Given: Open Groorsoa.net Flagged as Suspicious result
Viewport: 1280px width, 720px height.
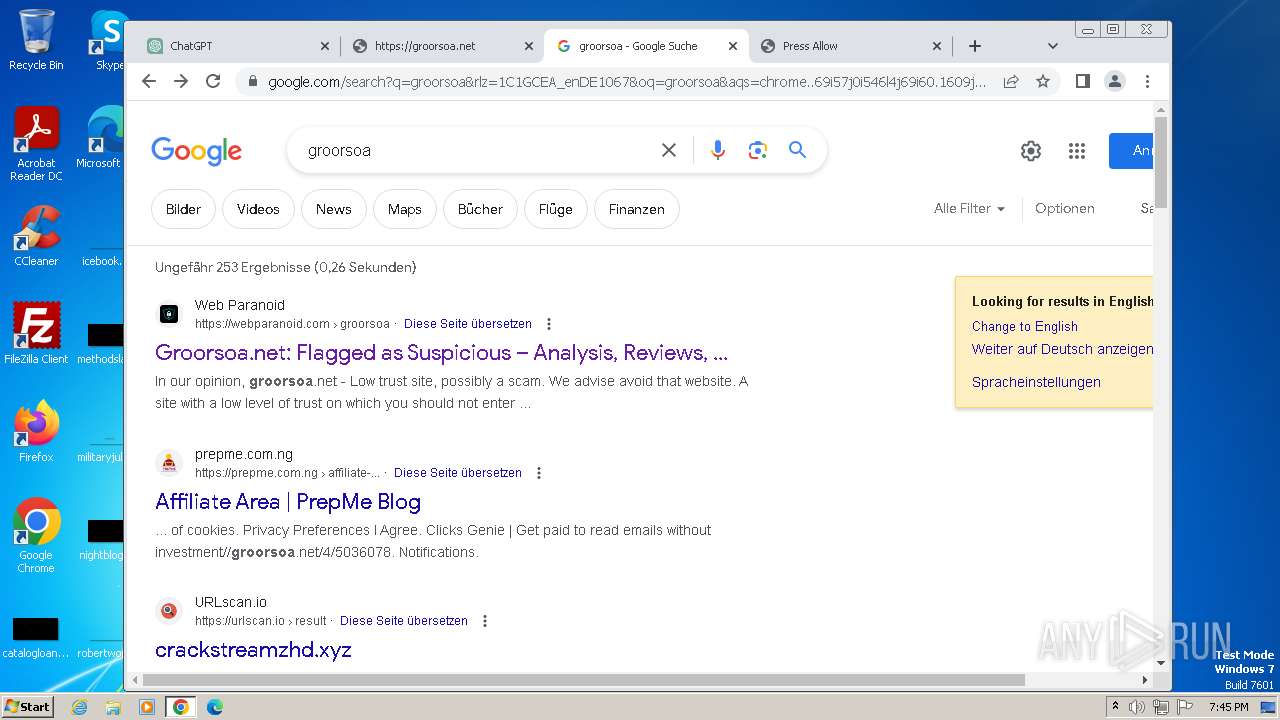Looking at the screenshot, I should click(x=441, y=353).
